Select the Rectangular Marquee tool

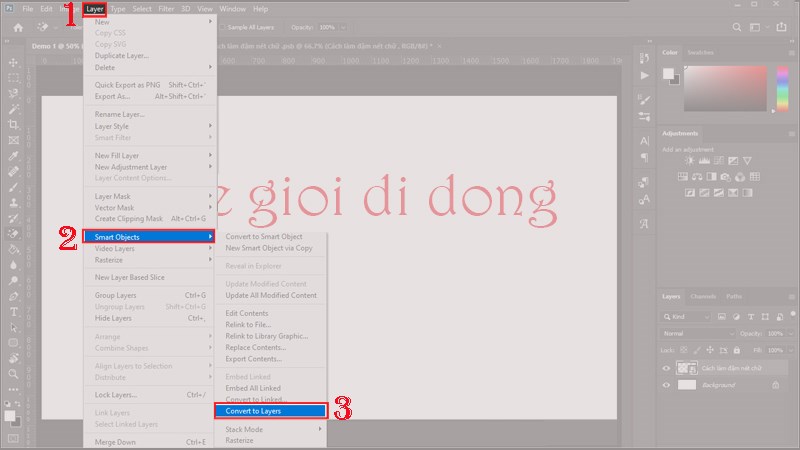14,78
